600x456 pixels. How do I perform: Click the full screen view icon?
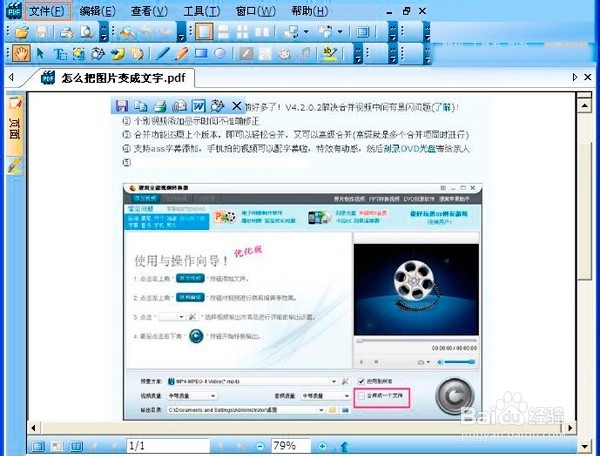point(362,32)
